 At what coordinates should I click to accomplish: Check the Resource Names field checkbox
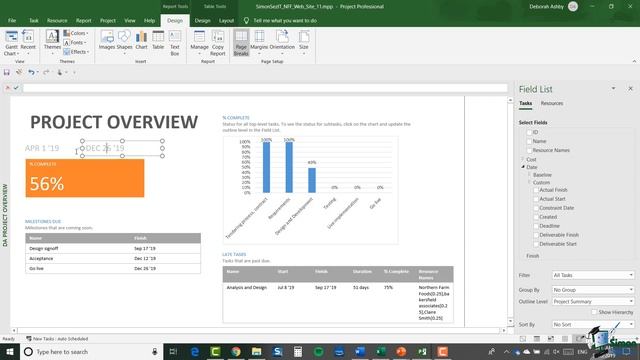[529, 150]
